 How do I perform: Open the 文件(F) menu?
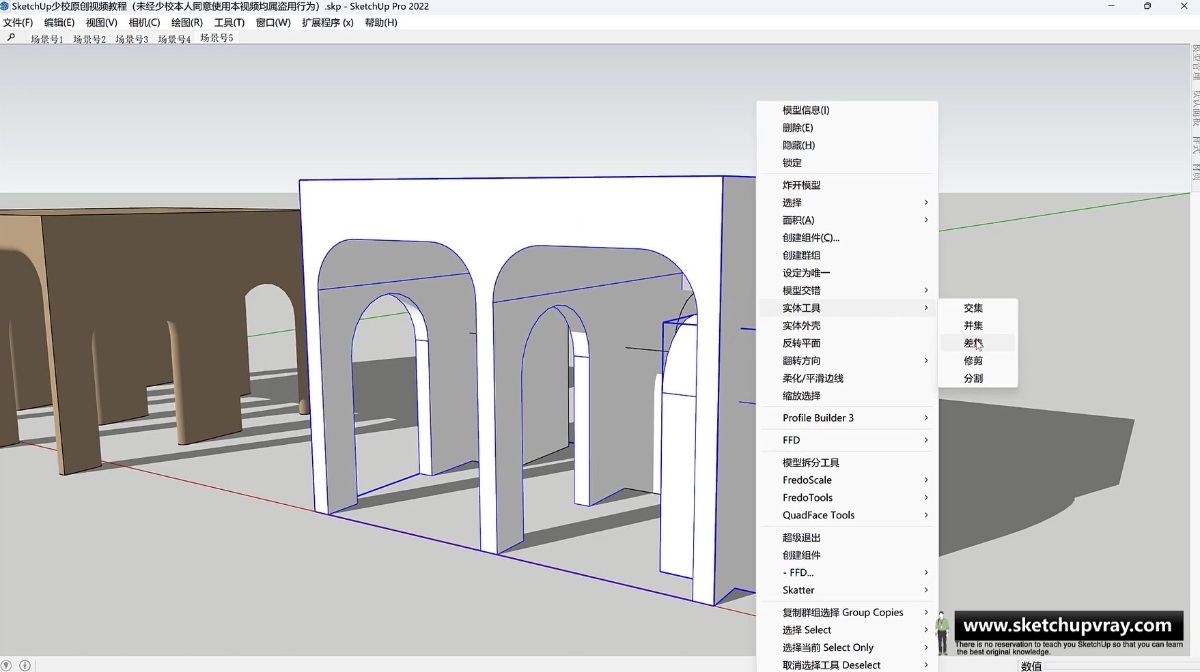coord(18,22)
